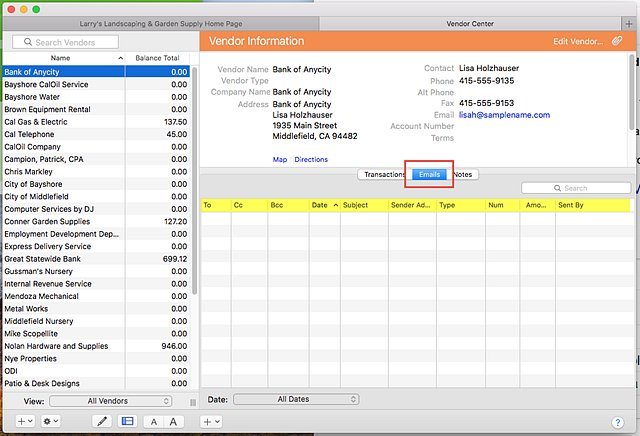Click the pencil edit icon
640x436 pixels.
102,421
